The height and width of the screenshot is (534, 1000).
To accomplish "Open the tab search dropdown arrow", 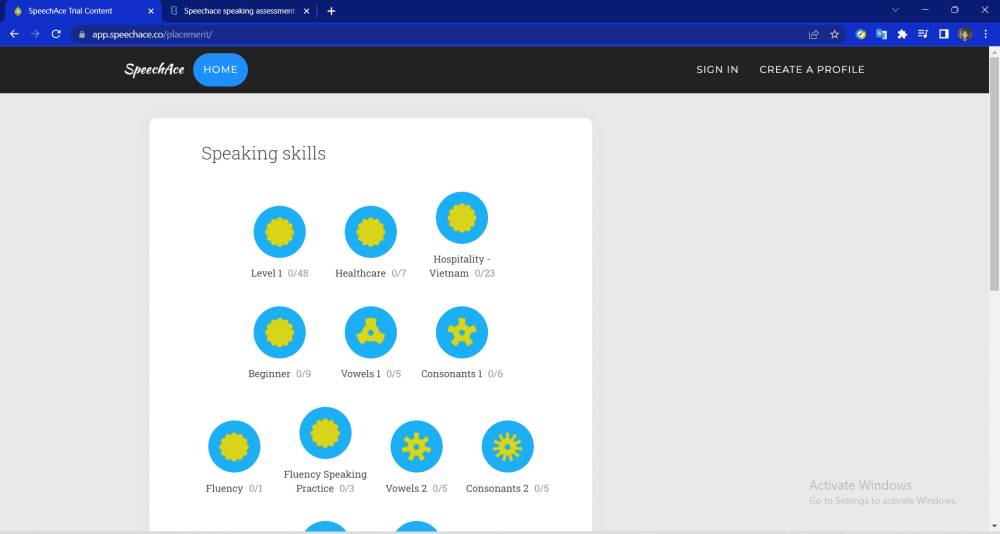I will (895, 10).
